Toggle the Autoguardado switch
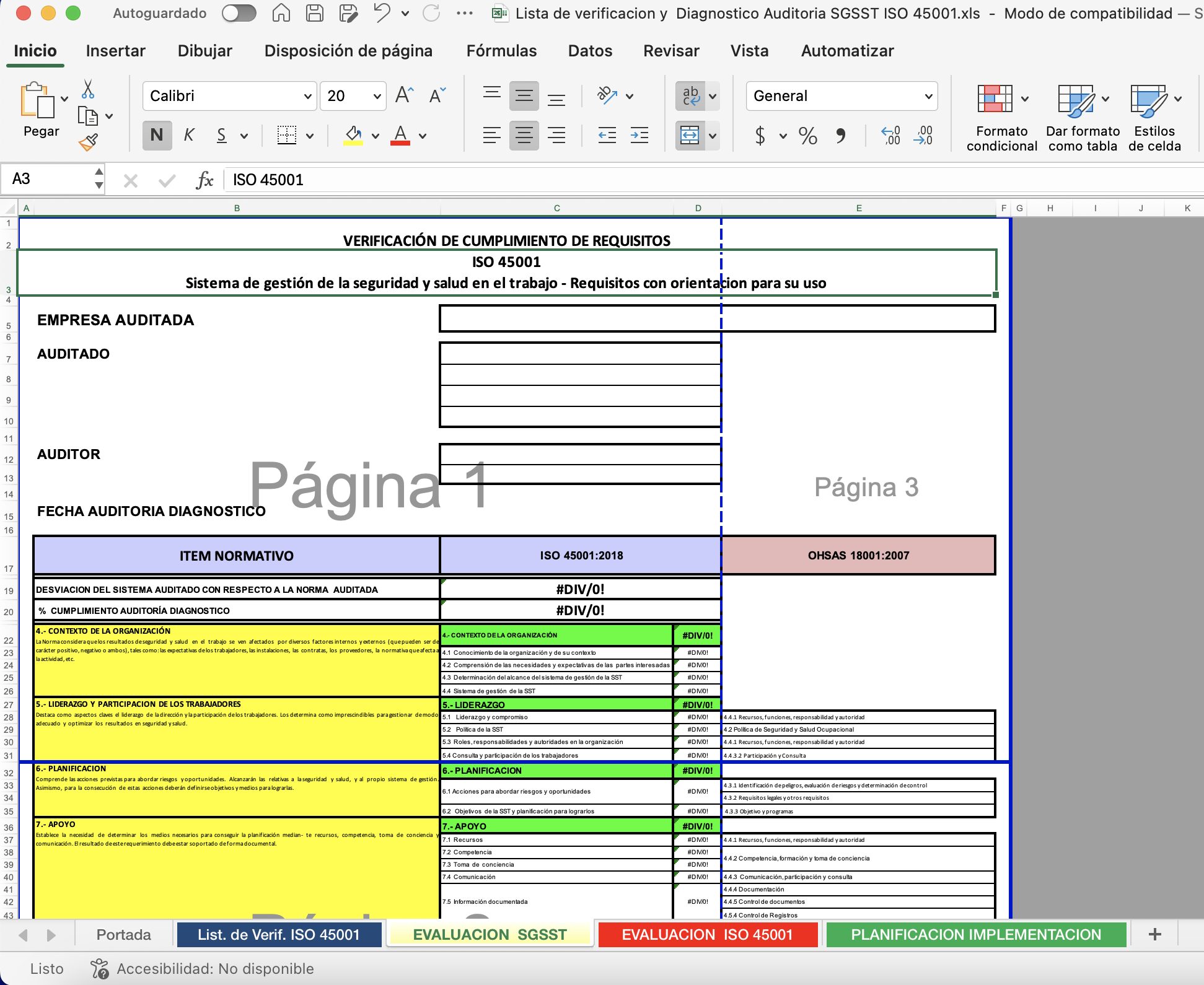The height and width of the screenshot is (985, 1204). click(x=238, y=13)
